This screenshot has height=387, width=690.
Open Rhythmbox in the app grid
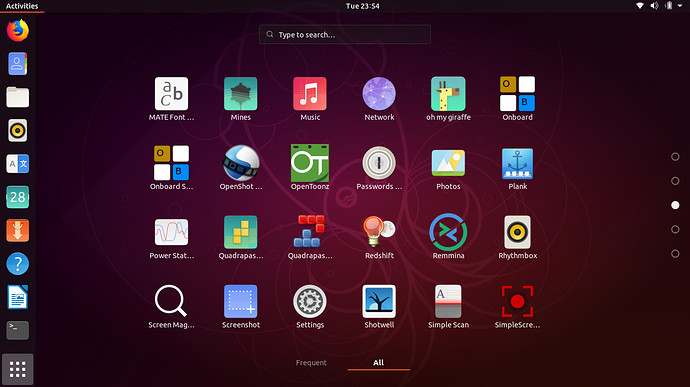click(518, 232)
